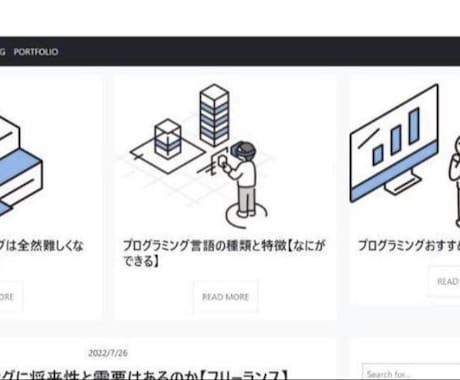Click the date text 2022/7/26
Screen dimensions: 460x380
(108, 353)
